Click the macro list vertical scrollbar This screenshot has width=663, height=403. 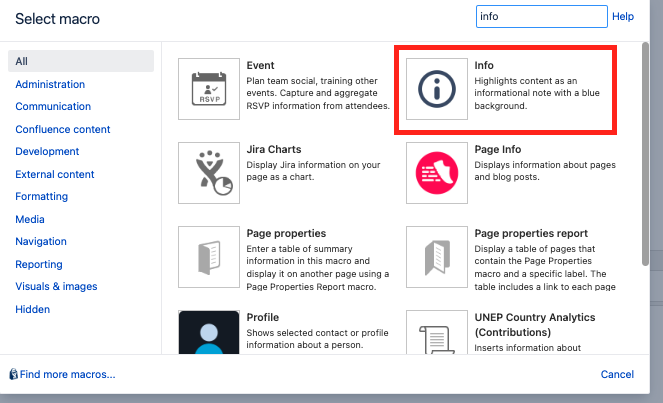(x=645, y=154)
